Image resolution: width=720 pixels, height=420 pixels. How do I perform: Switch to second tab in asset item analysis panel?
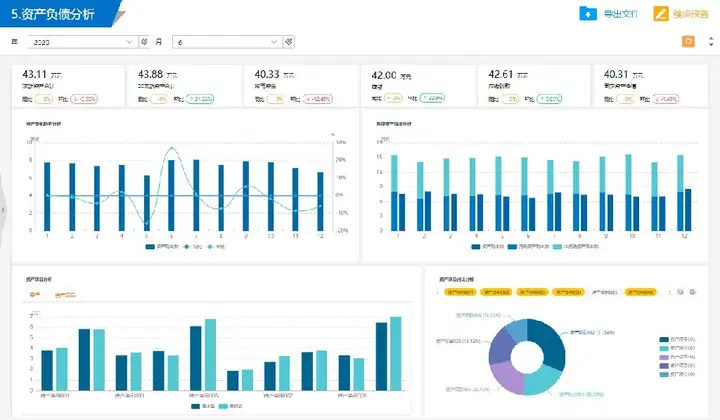(x=65, y=295)
